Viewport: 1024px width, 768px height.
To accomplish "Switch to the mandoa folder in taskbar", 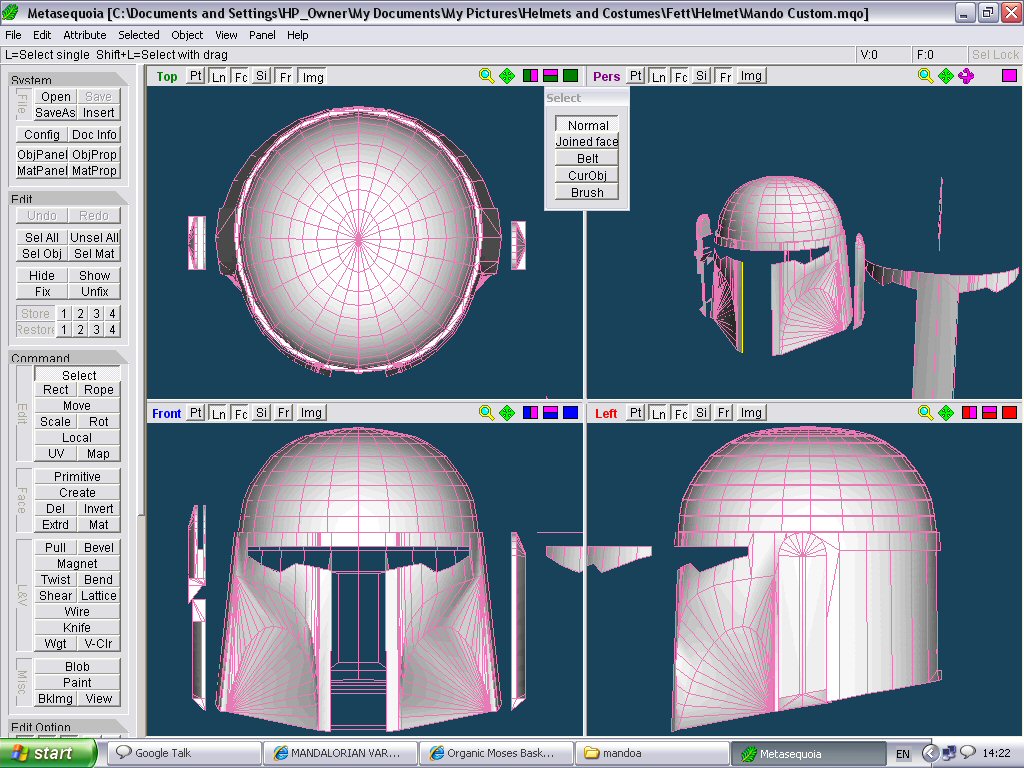I will (652, 753).
